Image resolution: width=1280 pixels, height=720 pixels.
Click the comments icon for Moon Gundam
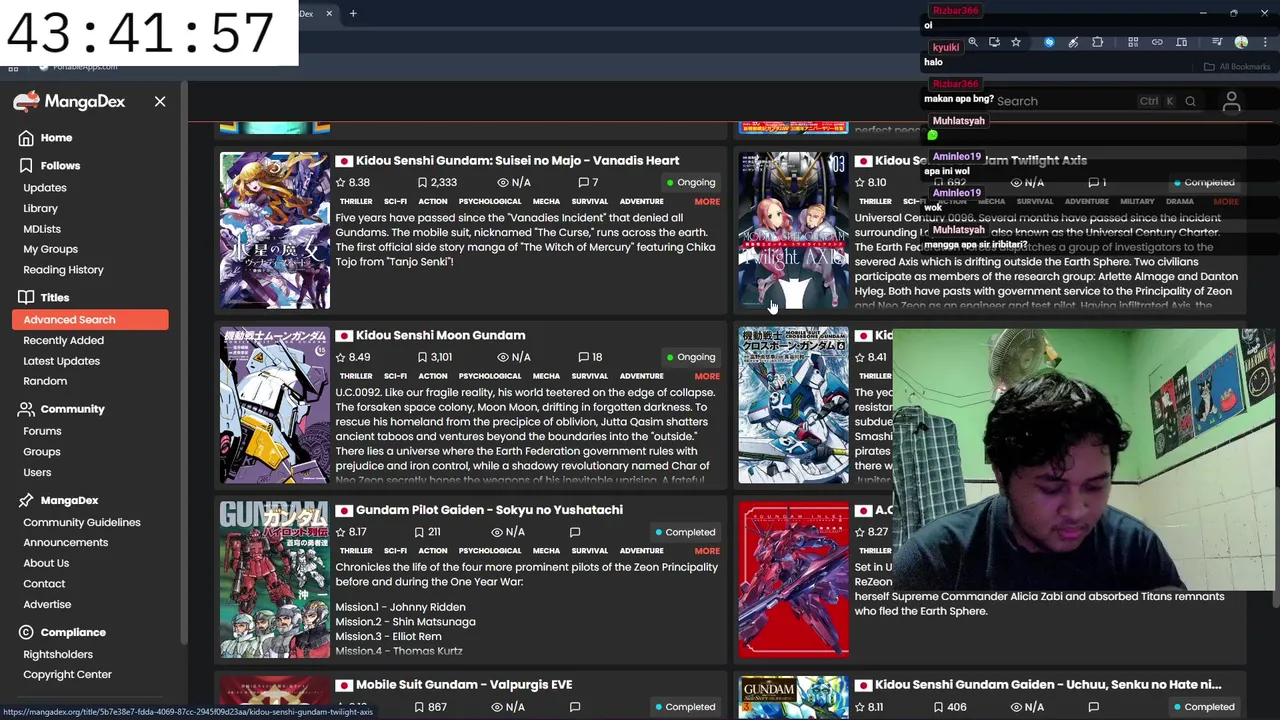583,357
